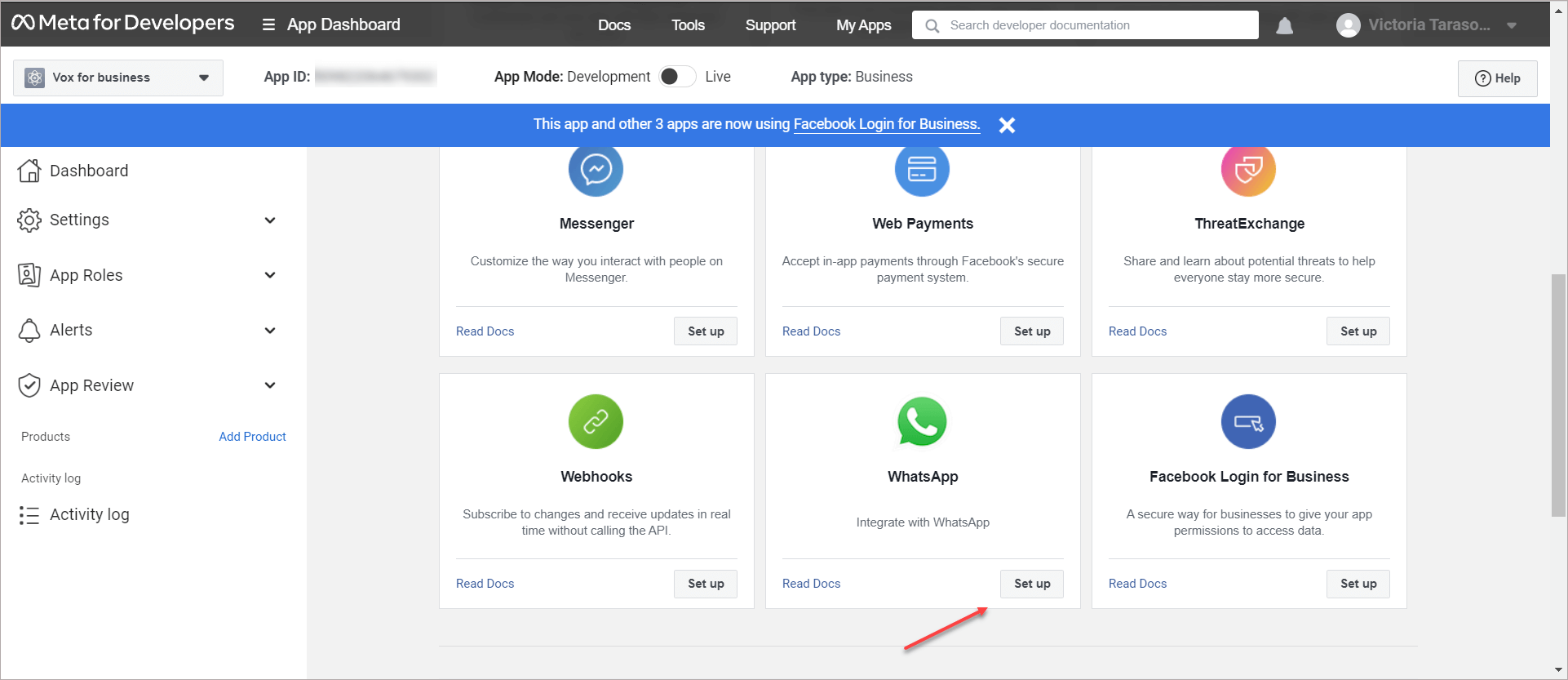Open Read Docs for Facebook Login for Business
This screenshot has width=1568, height=680.
point(1138,584)
